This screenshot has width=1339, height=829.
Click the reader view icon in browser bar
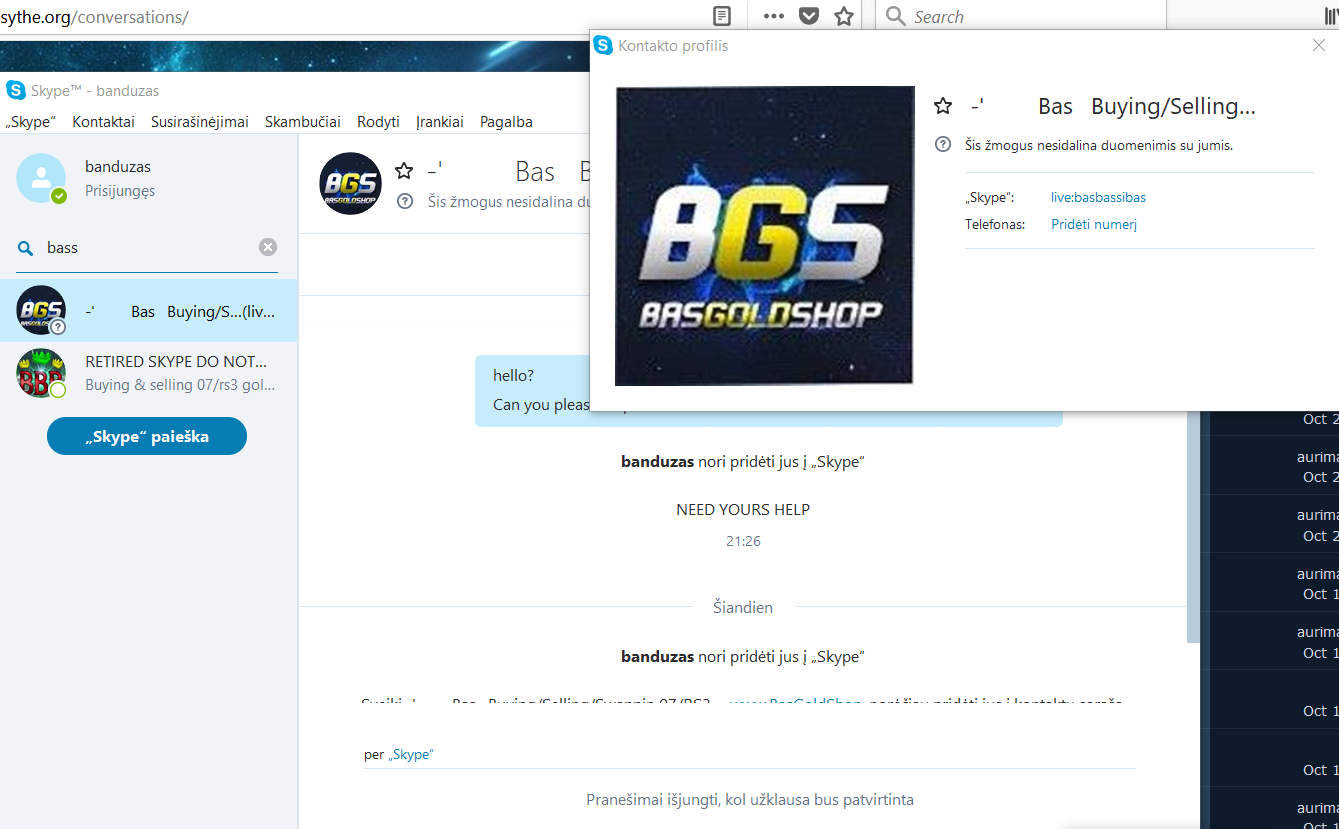coord(722,16)
